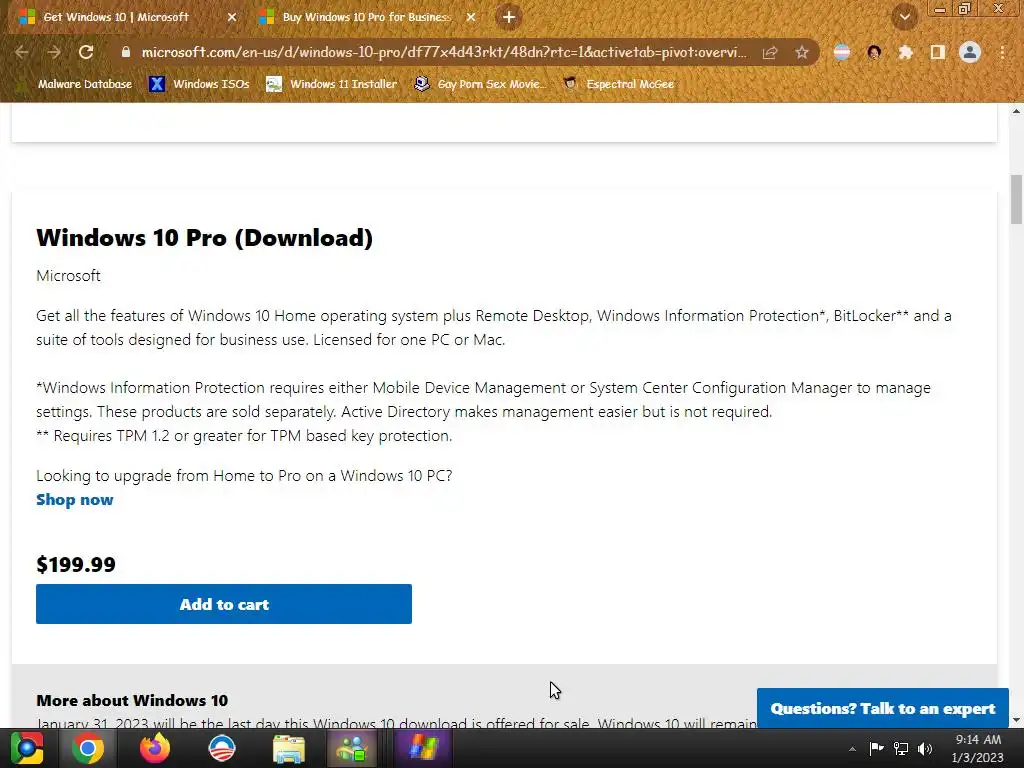Select the $199.99 price text
Viewport: 1024px width, 768px height.
[x=76, y=564]
